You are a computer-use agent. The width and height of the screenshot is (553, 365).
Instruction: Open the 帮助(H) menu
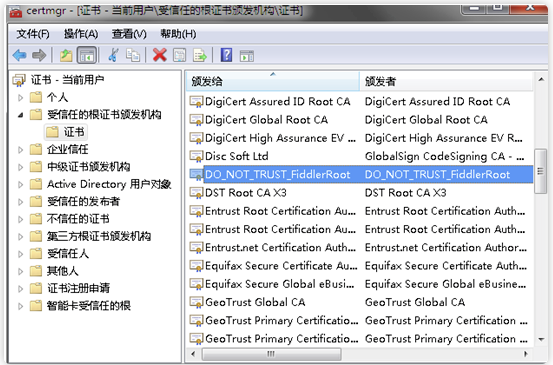[x=178, y=34]
